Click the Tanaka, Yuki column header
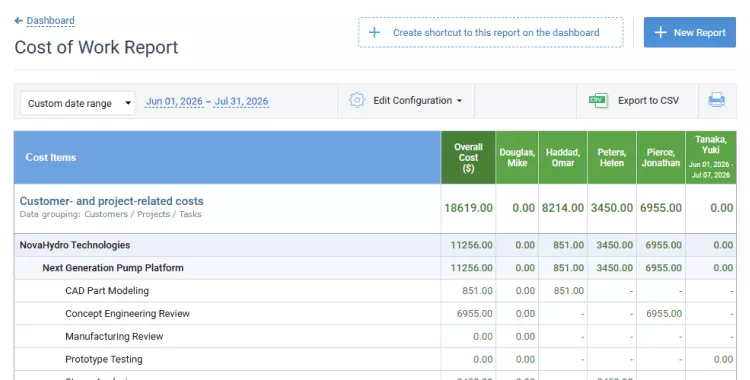 pos(711,157)
